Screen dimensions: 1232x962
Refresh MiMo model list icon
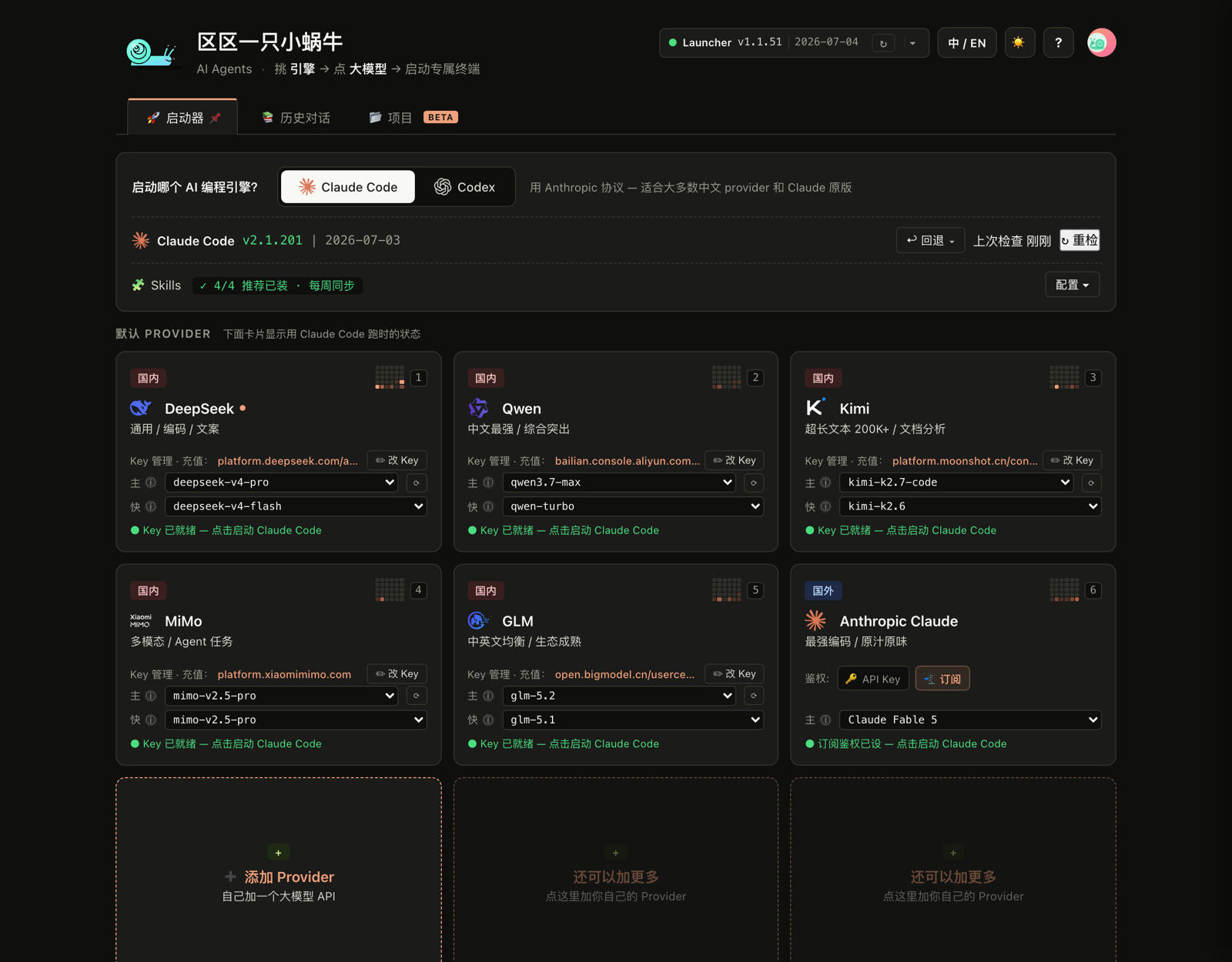pyautogui.click(x=417, y=696)
